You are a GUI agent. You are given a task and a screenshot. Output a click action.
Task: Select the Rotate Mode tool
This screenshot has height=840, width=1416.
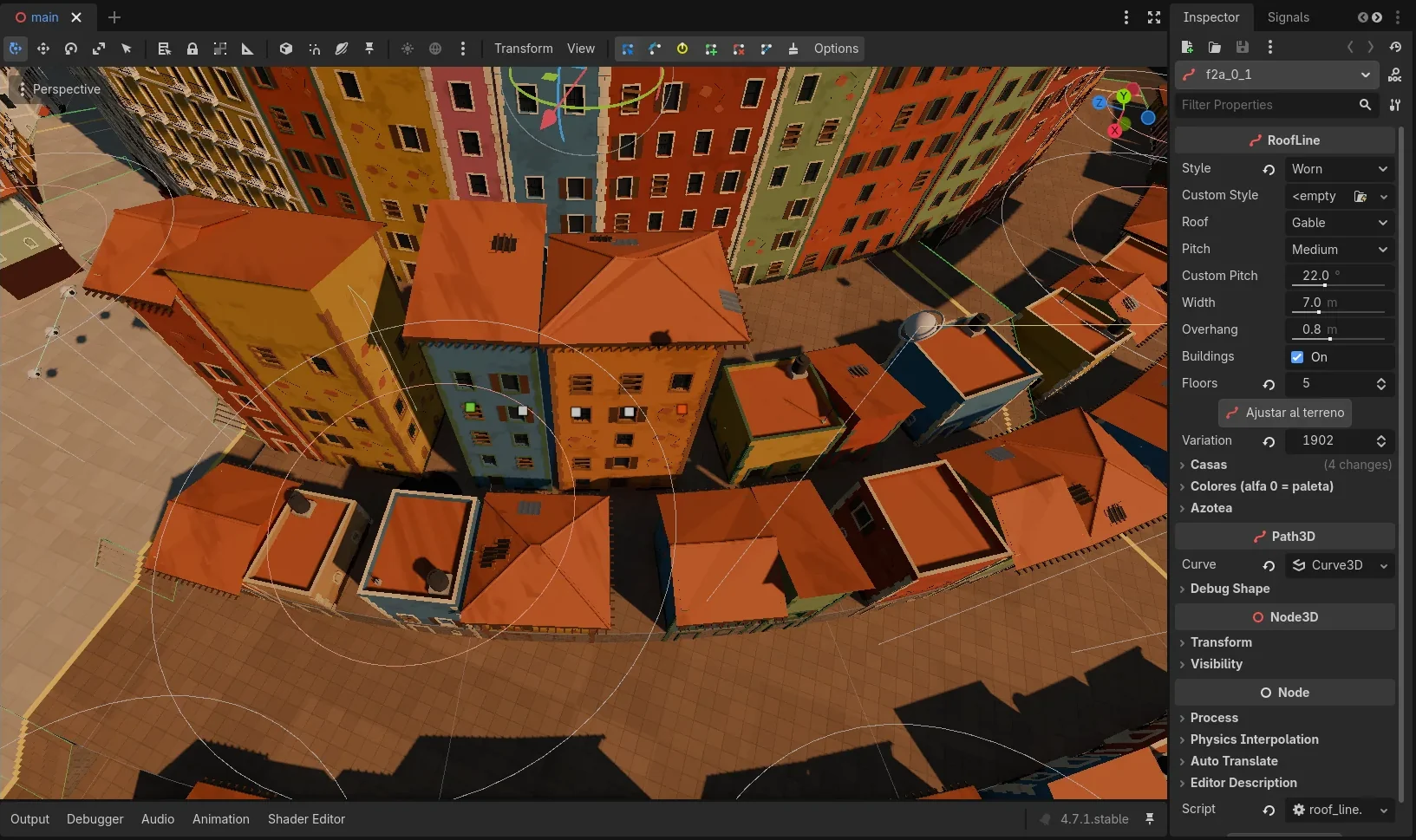click(71, 49)
